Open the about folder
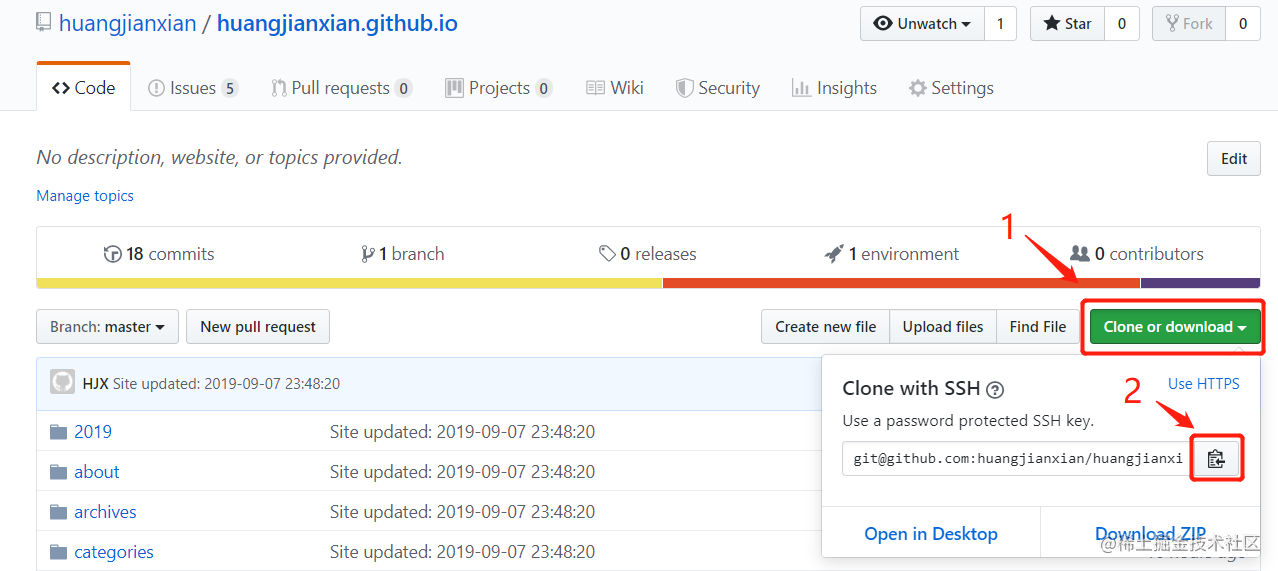This screenshot has height=571, width=1278. pos(97,472)
